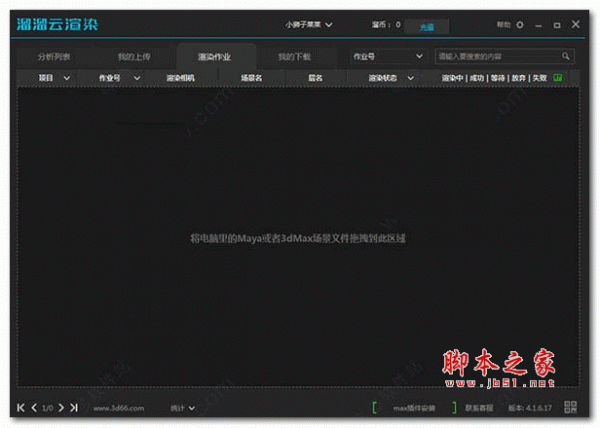Viewport: 600px width, 428px height.
Task: Jump to the last page
Action: pos(73,407)
